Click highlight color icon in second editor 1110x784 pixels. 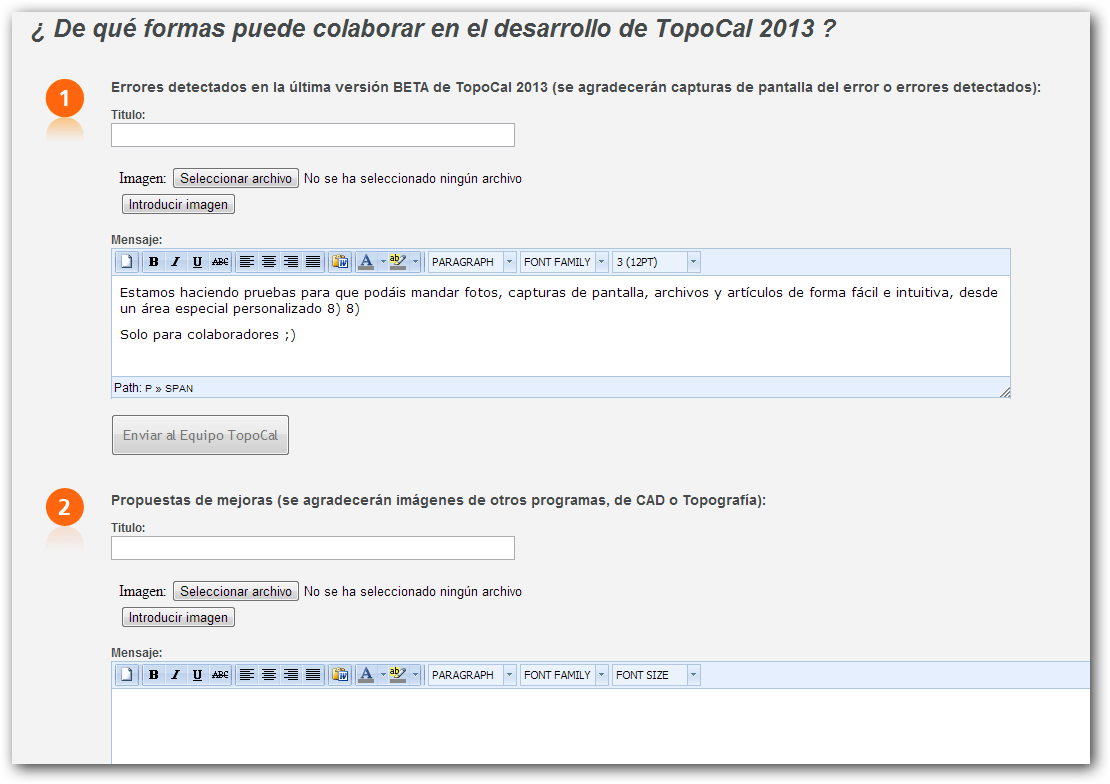click(398, 675)
